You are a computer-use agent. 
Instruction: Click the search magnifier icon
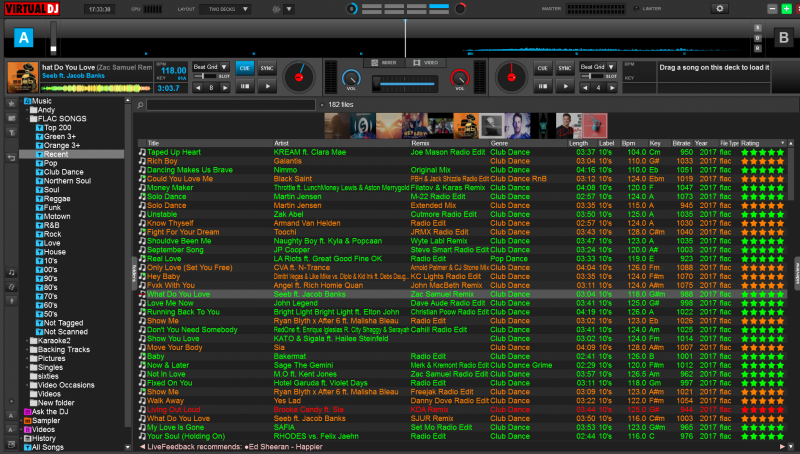pyautogui.click(x=140, y=105)
